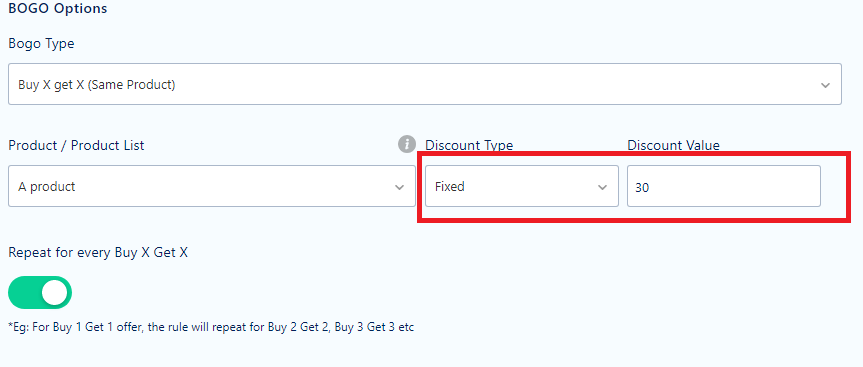Click the number 30 in Discount Value
Screen dimensions: 863x367
click(x=642, y=188)
